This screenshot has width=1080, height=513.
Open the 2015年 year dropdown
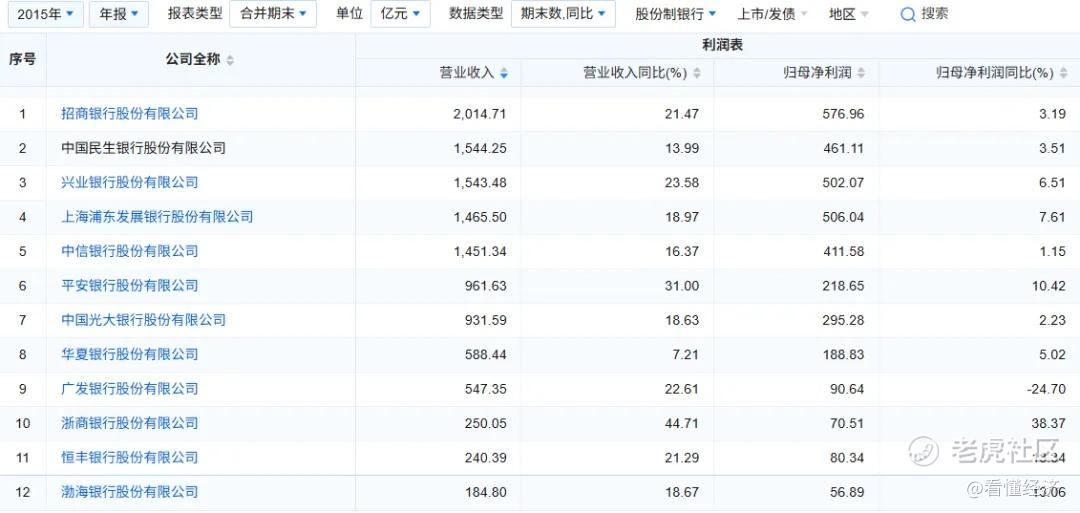tap(45, 14)
